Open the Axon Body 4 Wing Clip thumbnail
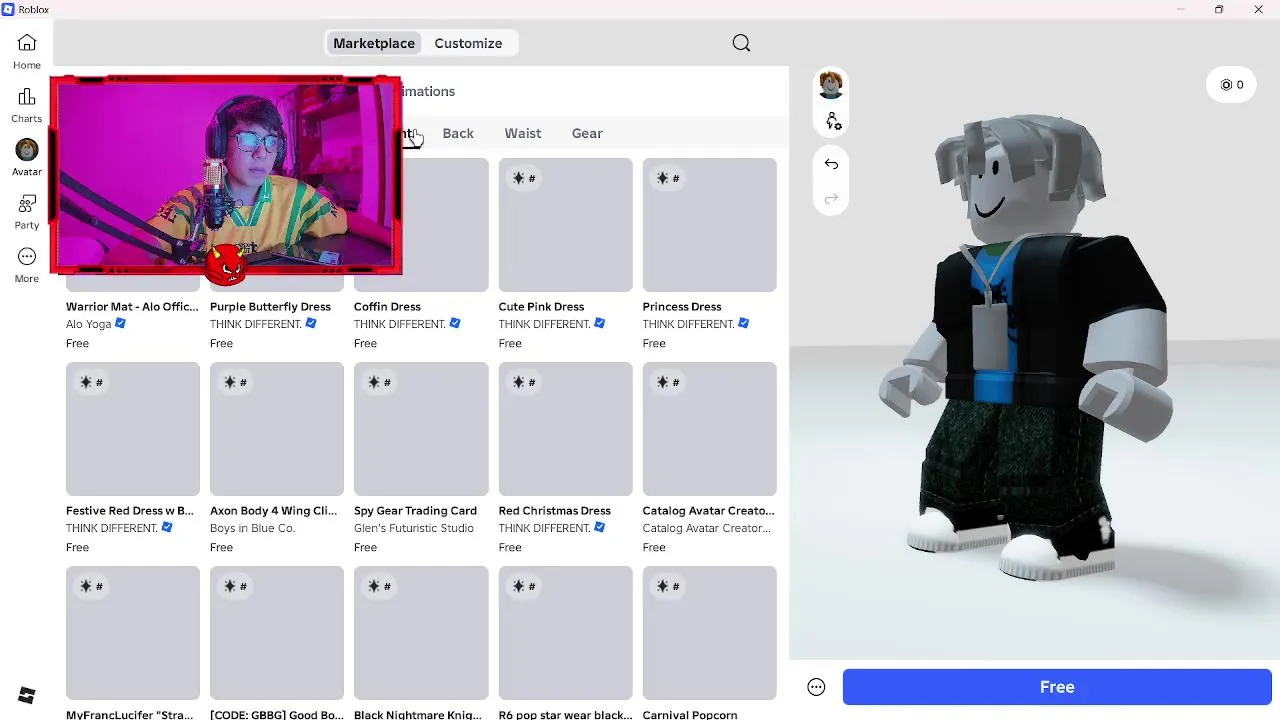1280x720 pixels. [277, 429]
